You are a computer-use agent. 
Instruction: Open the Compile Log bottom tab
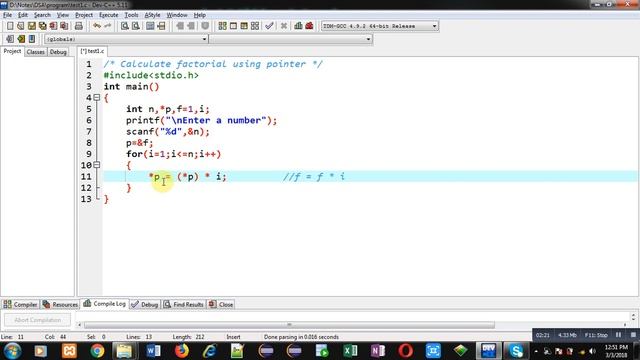(x=104, y=304)
